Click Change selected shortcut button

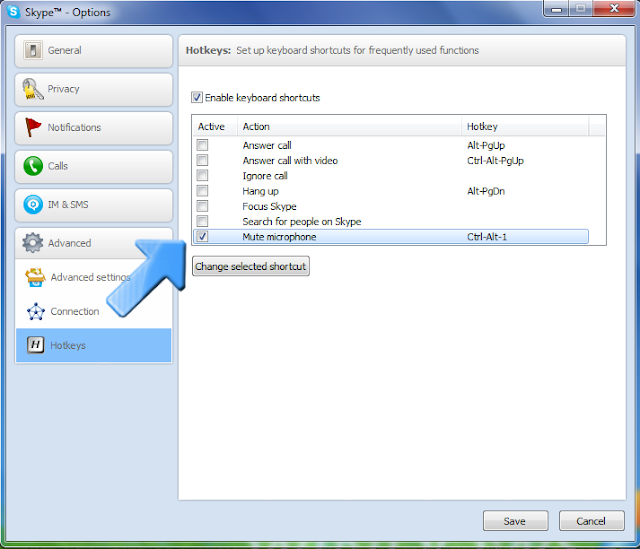[251, 267]
